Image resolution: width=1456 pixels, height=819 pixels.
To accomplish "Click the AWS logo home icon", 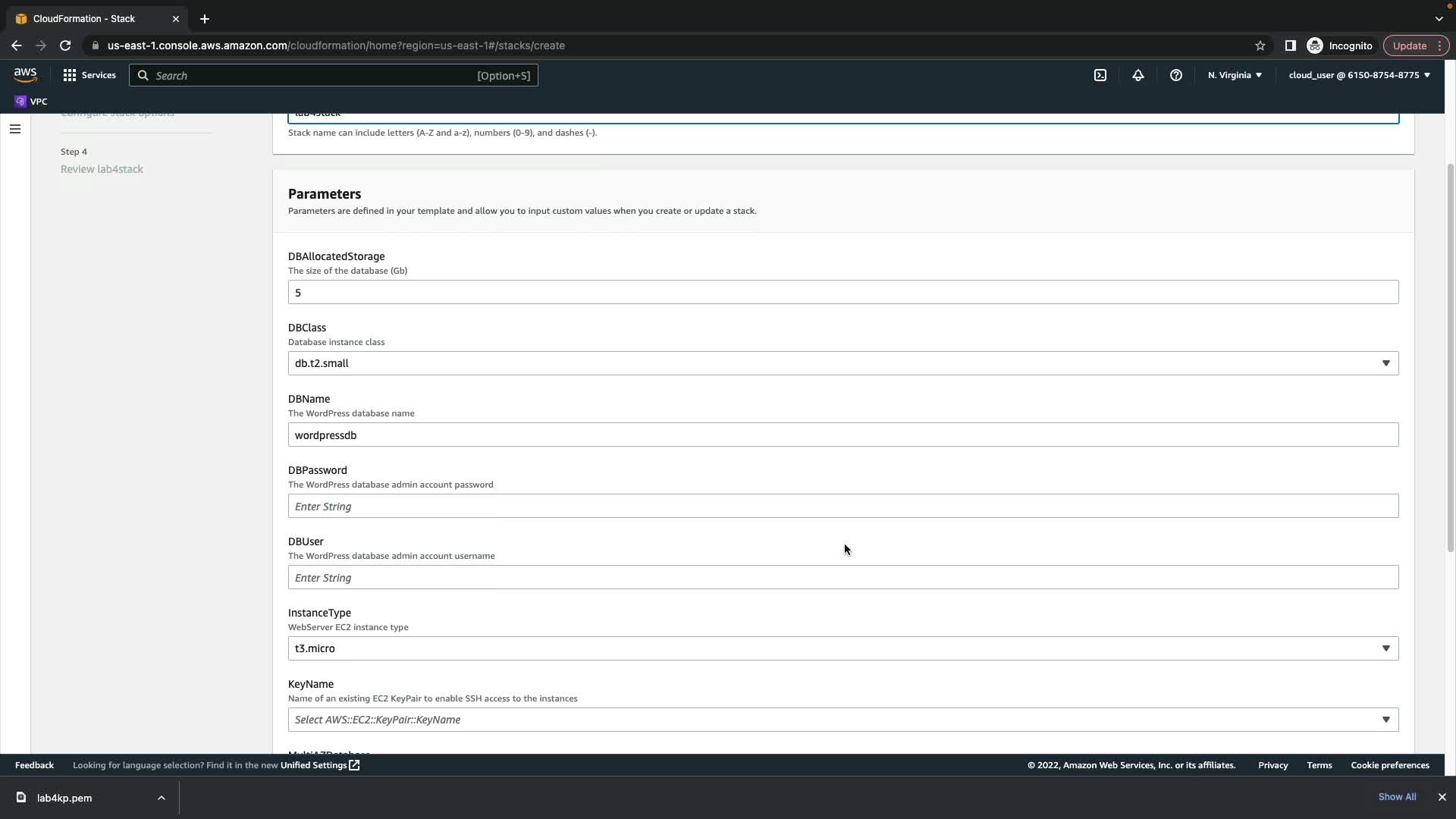I will pyautogui.click(x=25, y=74).
